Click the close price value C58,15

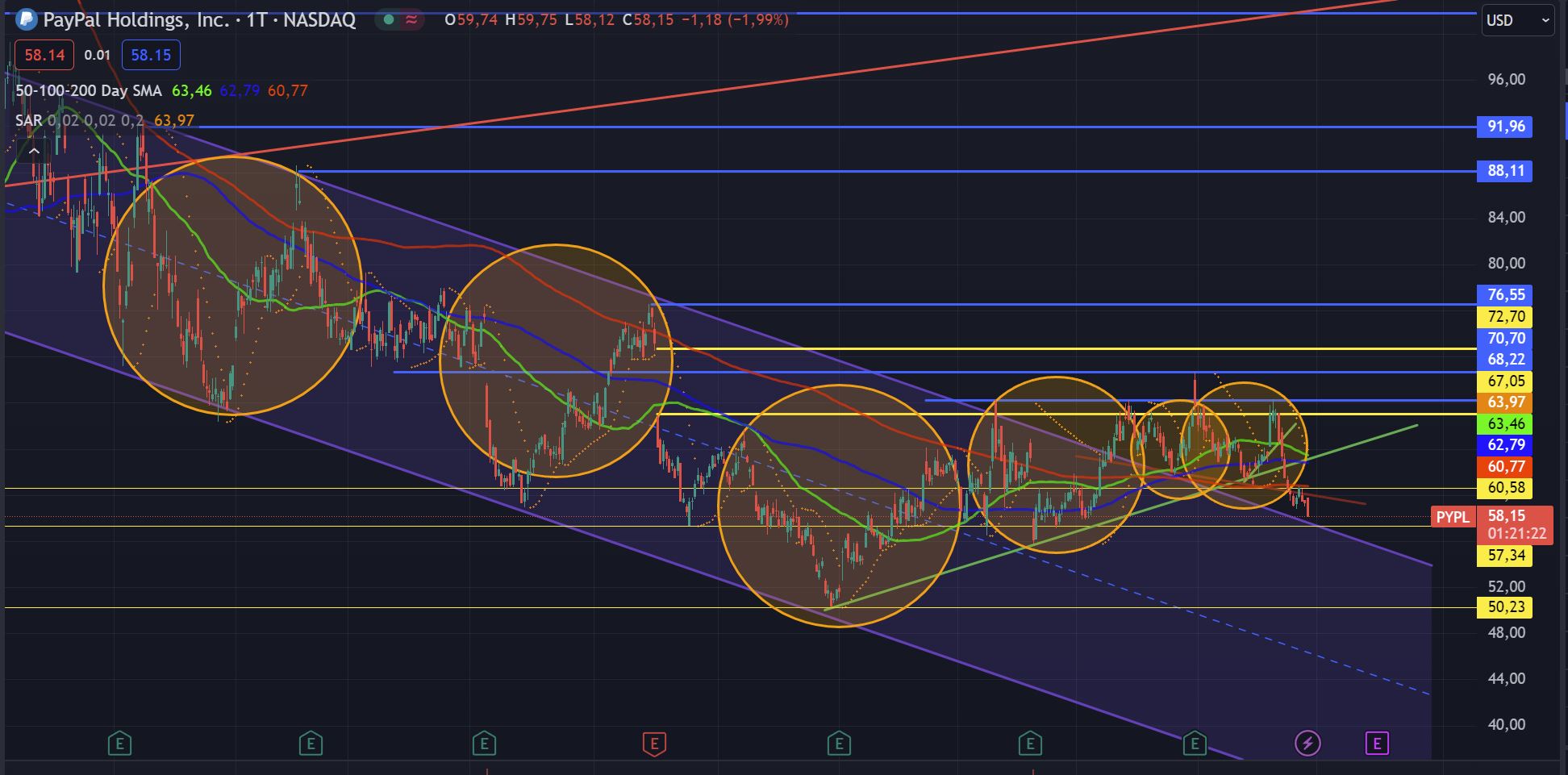pos(648,19)
